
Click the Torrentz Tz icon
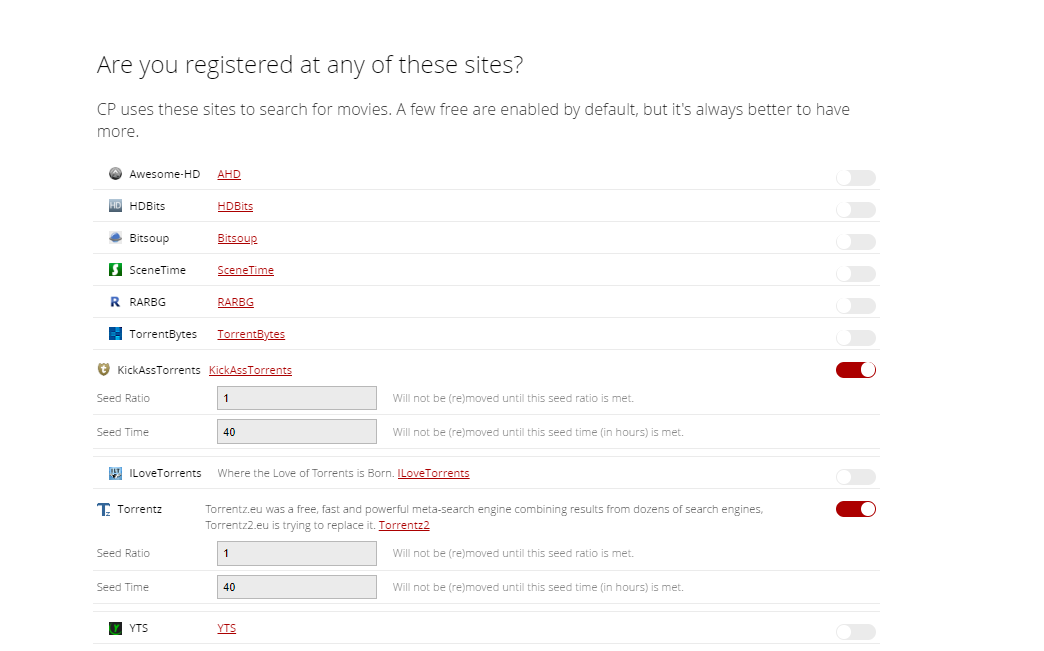[103, 510]
